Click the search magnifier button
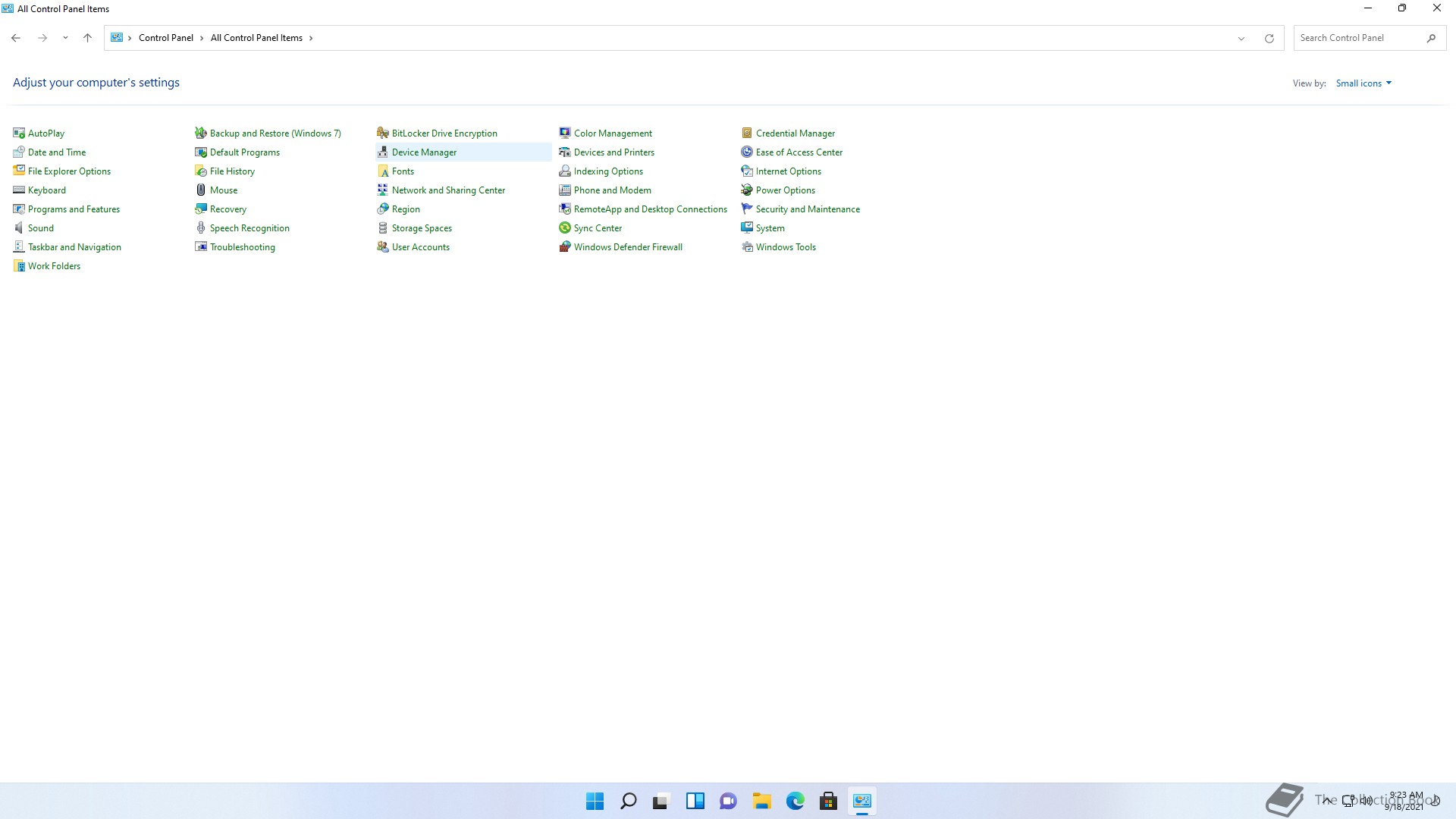The image size is (1456, 819). click(1431, 38)
